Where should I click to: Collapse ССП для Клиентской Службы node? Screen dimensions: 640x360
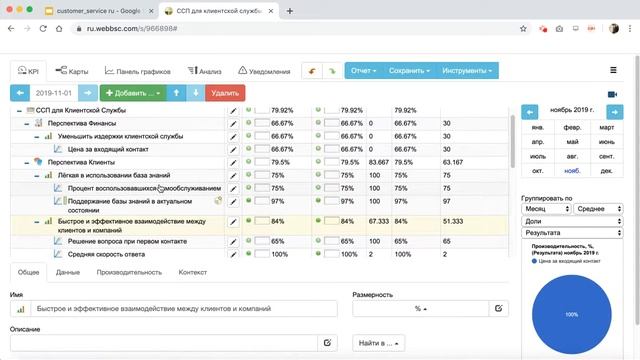point(19,111)
